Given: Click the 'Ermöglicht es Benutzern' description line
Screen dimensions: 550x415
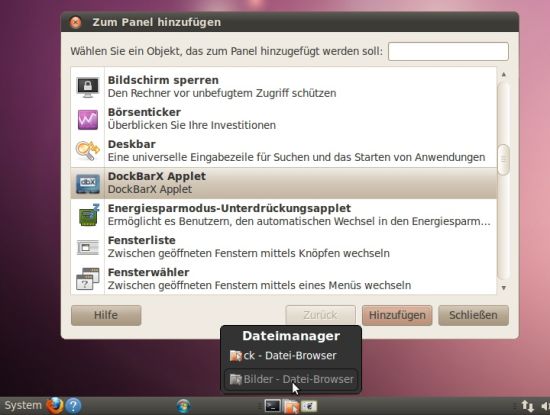Looking at the screenshot, I should point(299,221).
